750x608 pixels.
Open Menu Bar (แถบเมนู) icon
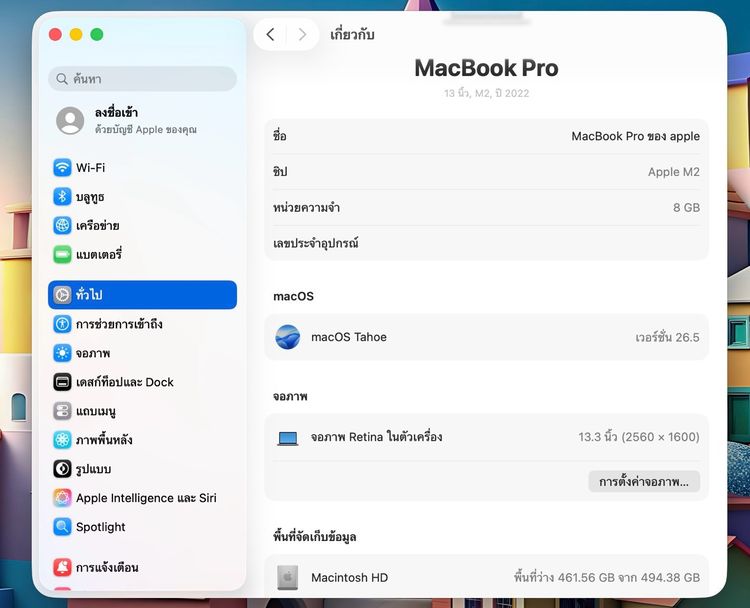click(x=62, y=411)
